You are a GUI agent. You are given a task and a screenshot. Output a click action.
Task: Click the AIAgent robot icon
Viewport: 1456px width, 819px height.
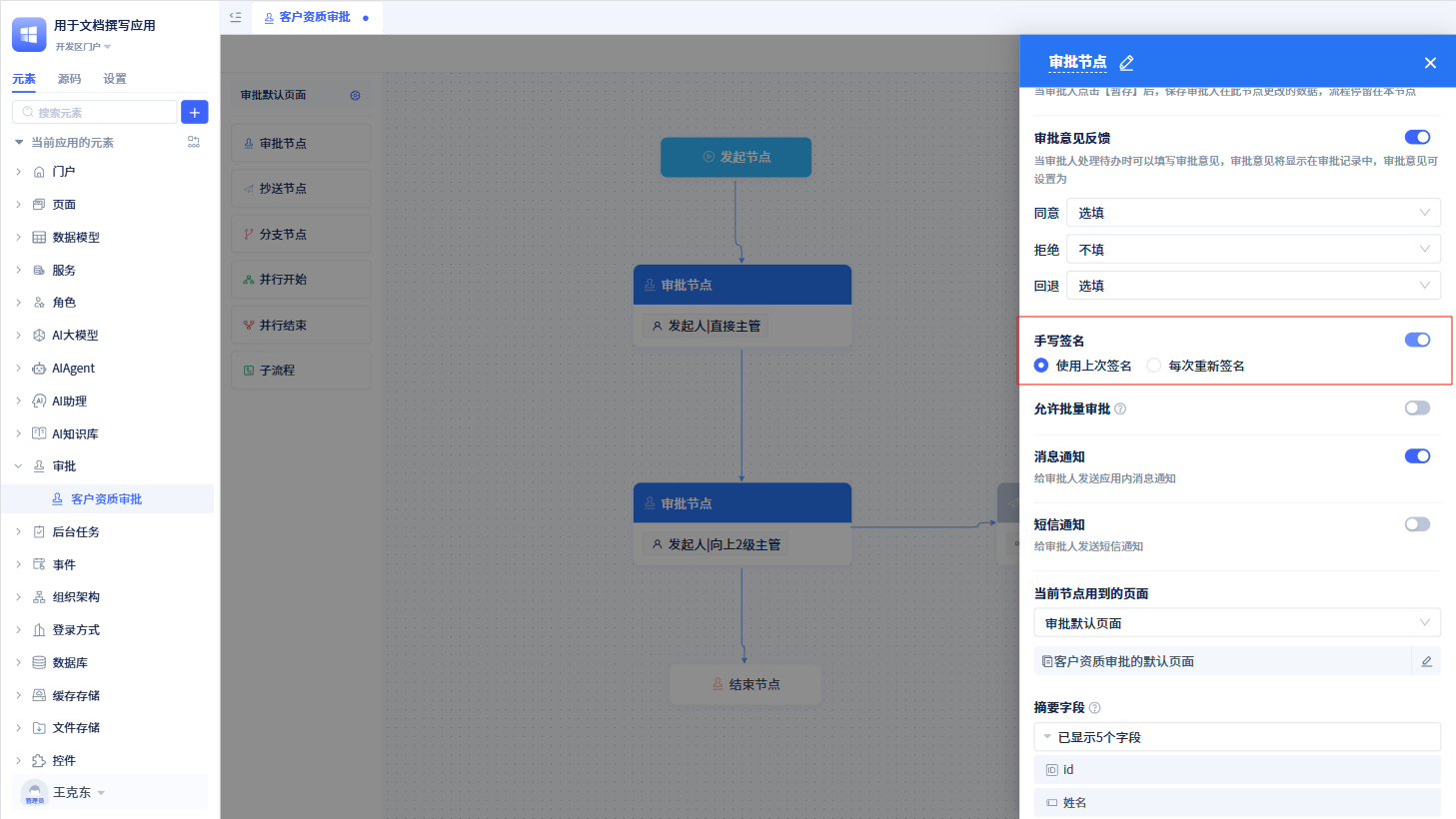point(39,369)
